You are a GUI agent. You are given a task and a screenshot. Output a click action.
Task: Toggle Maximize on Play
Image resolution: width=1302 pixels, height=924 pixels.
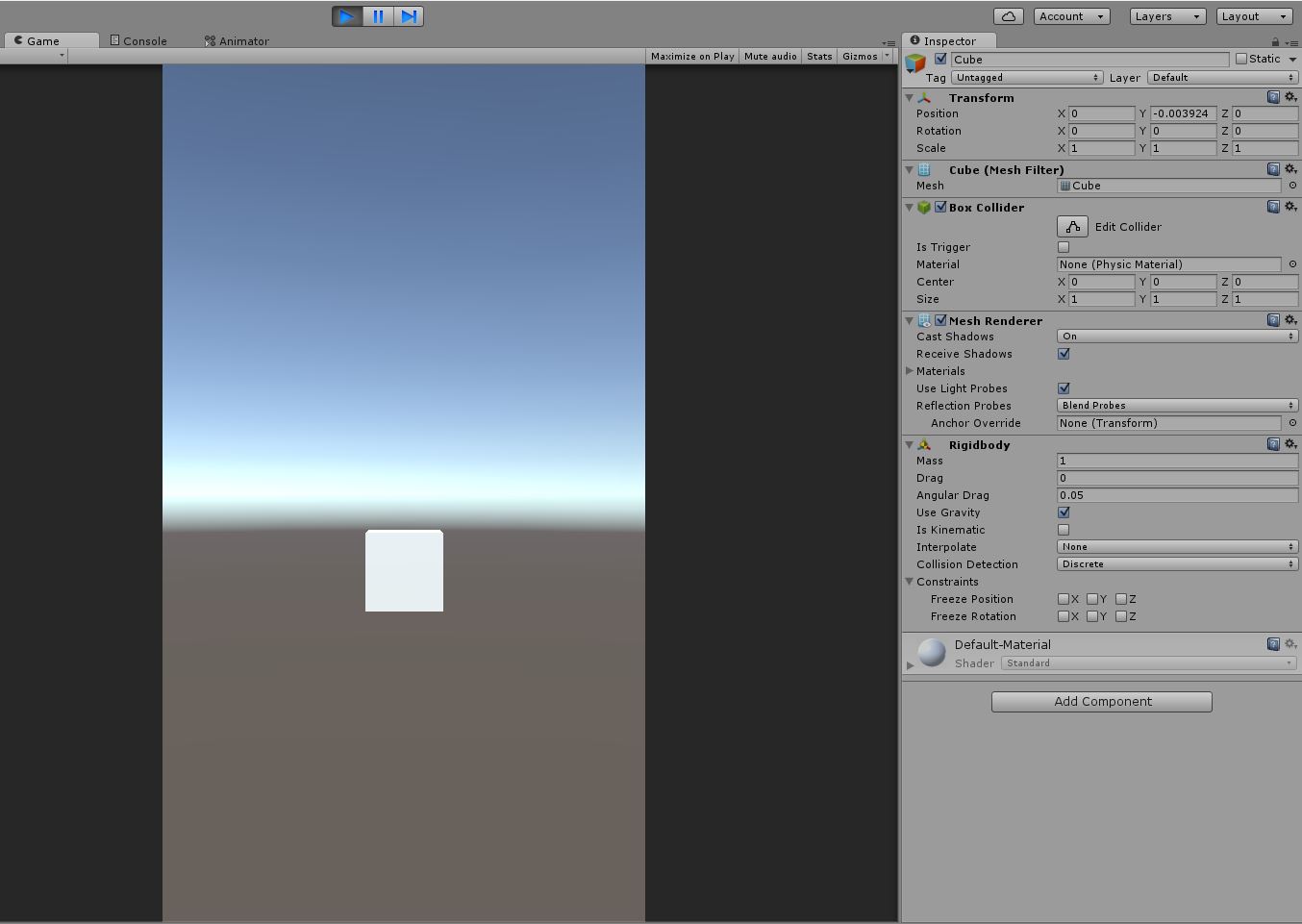click(692, 56)
